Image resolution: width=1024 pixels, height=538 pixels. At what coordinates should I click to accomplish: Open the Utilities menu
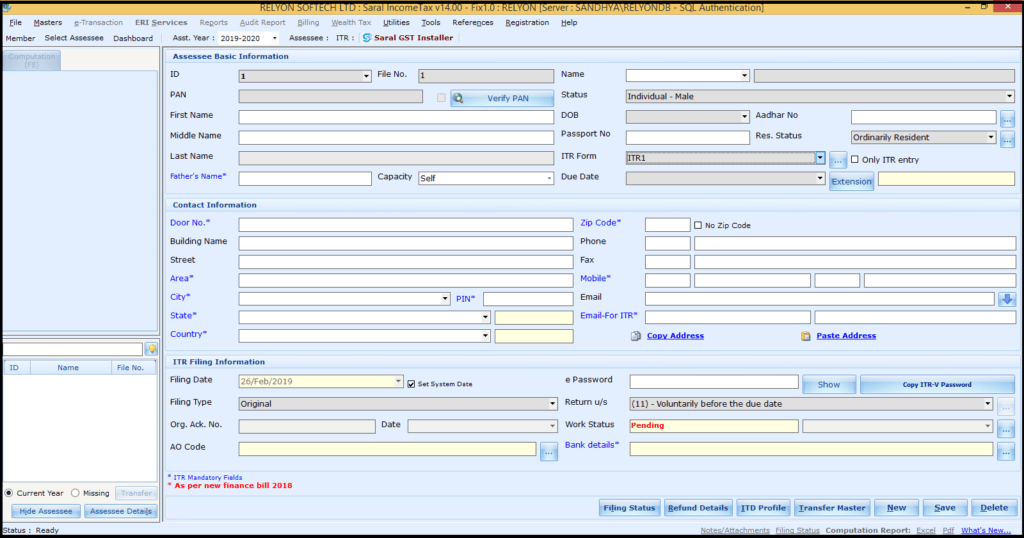coord(396,22)
